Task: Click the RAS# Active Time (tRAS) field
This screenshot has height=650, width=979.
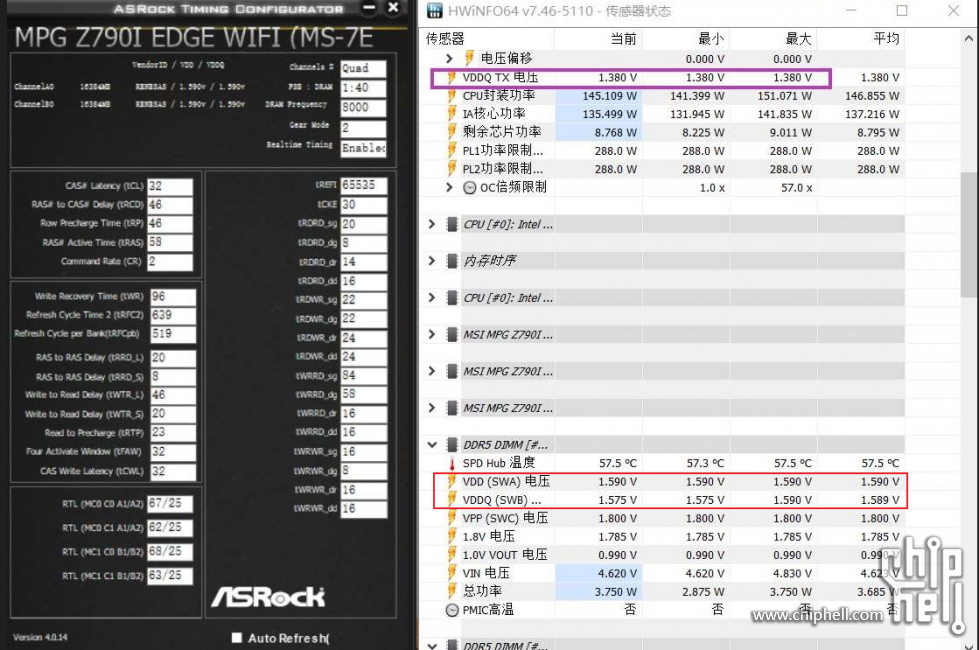Action: pyautogui.click(x=170, y=242)
